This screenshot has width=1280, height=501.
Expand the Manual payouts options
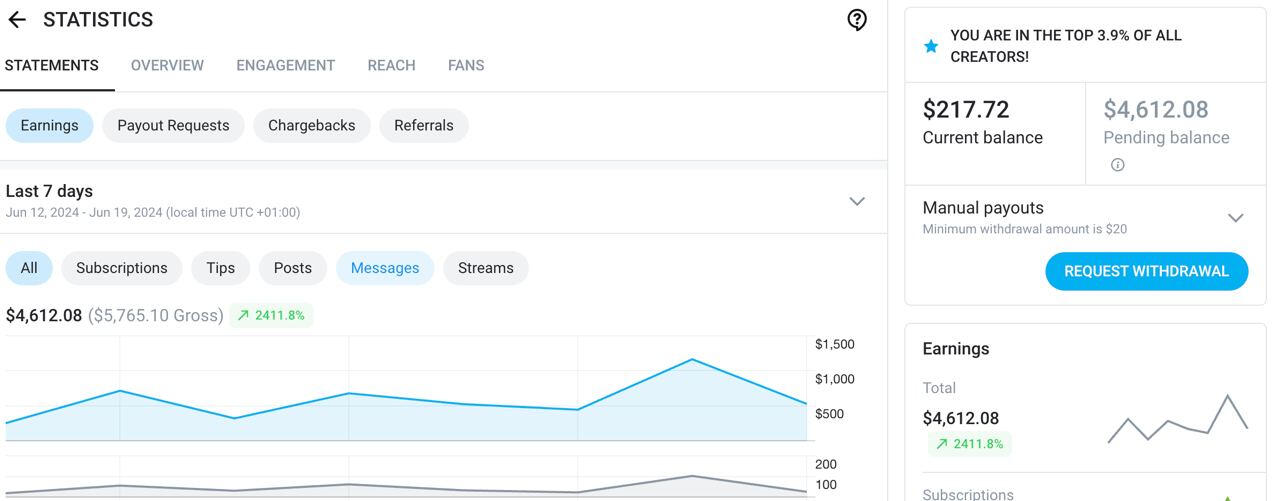click(x=1235, y=217)
